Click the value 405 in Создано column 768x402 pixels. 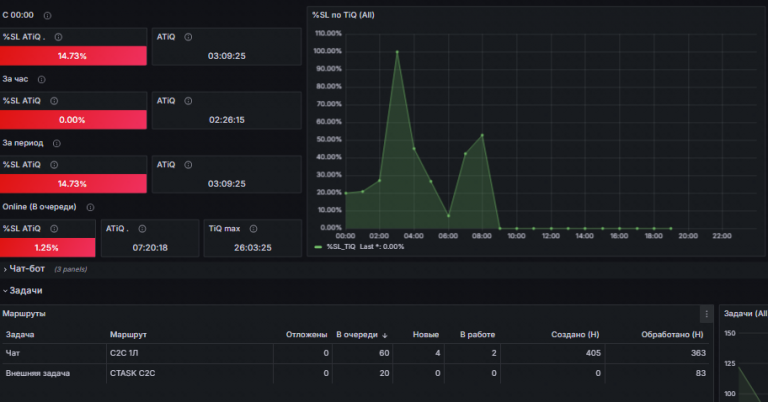(x=593, y=353)
